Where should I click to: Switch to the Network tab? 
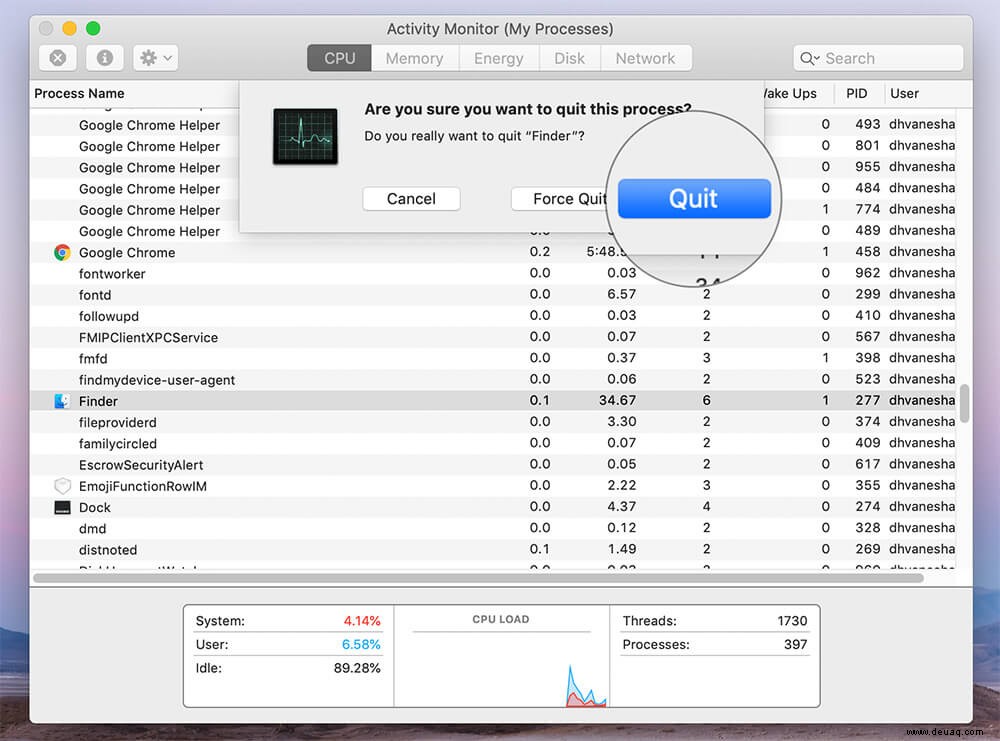(645, 58)
